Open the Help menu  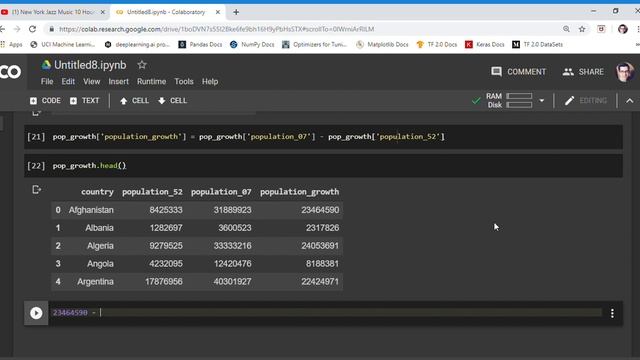(210, 82)
